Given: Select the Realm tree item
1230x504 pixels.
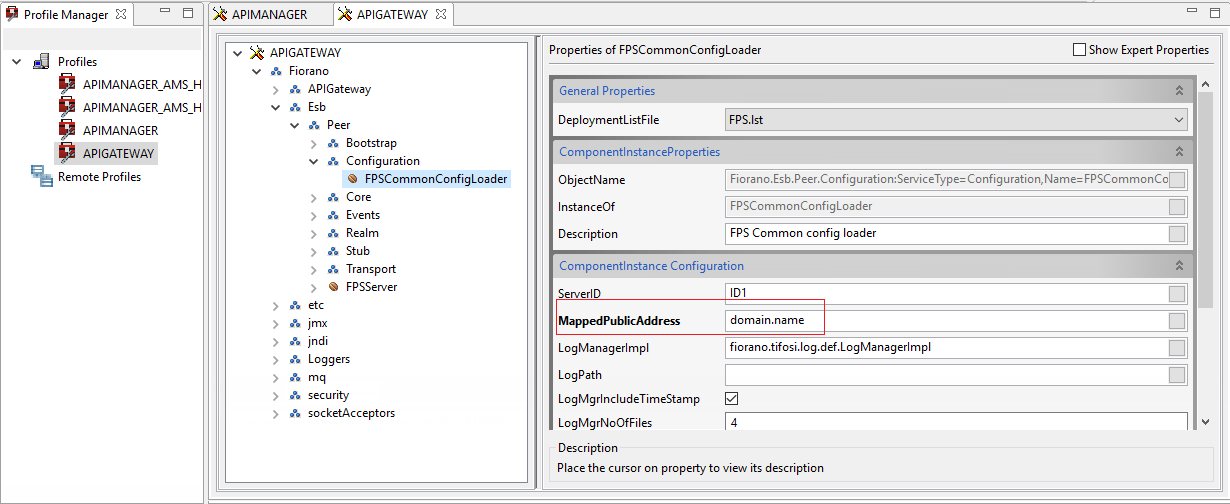Looking at the screenshot, I should 362,233.
